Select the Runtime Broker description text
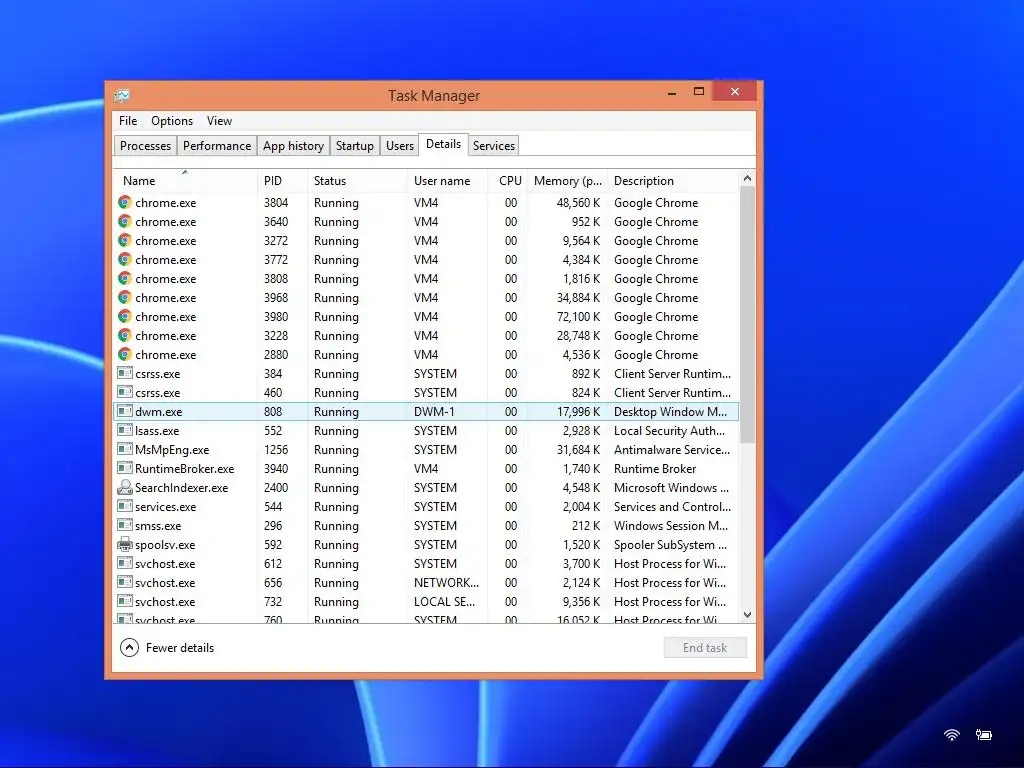This screenshot has width=1024, height=768. [655, 468]
